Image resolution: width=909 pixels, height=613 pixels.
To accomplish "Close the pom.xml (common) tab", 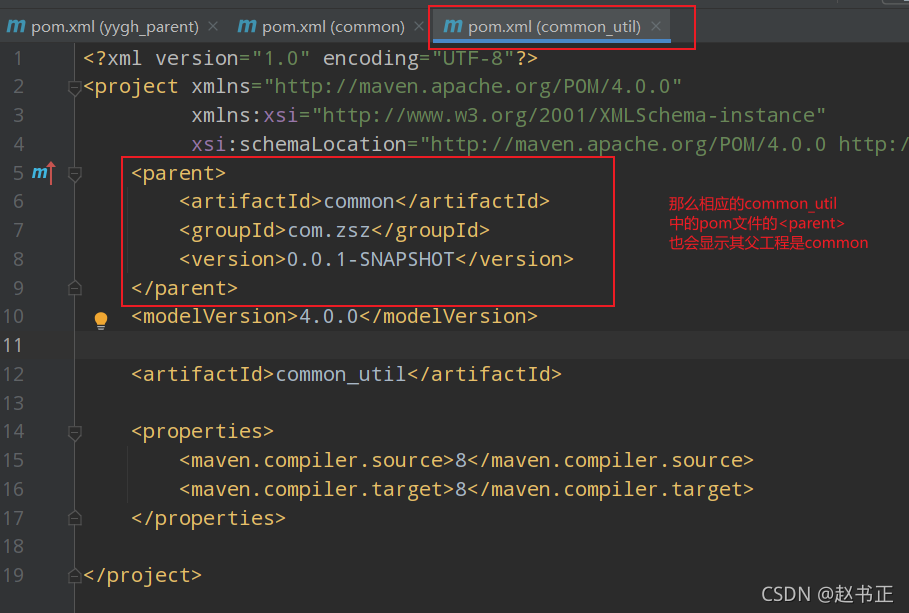I will coord(419,26).
